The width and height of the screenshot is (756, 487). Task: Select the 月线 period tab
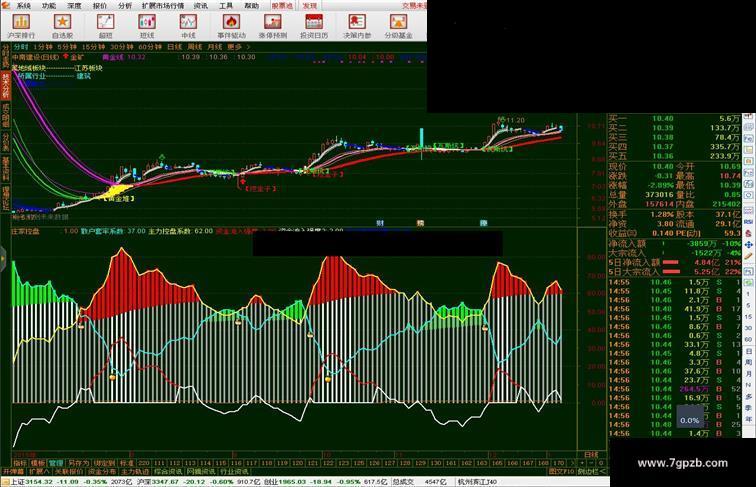click(215, 47)
